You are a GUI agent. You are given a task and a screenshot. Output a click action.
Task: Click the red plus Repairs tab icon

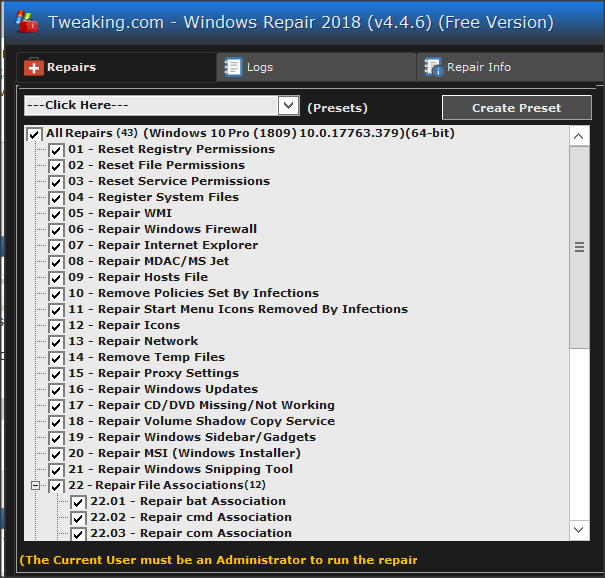(34, 68)
